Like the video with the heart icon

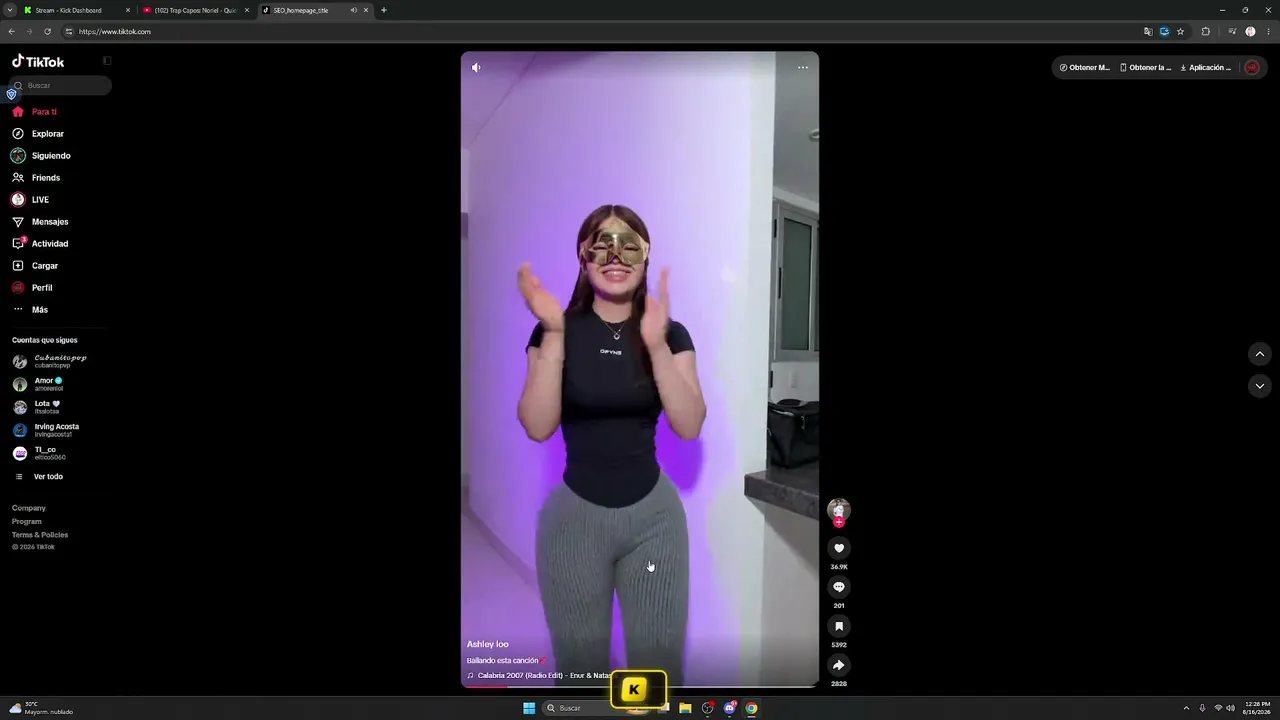[839, 548]
